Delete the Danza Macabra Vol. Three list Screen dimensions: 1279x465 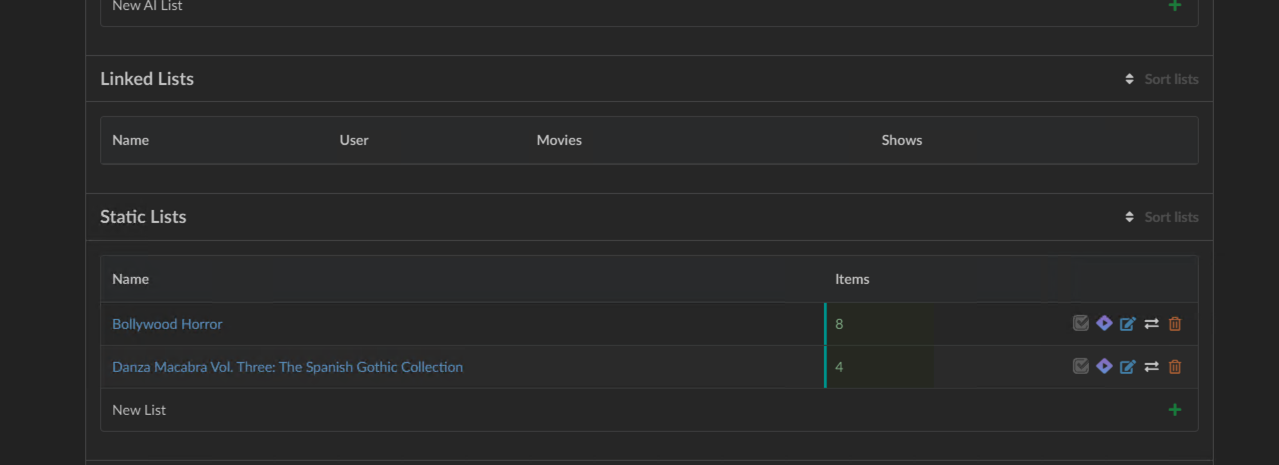[x=1175, y=367]
